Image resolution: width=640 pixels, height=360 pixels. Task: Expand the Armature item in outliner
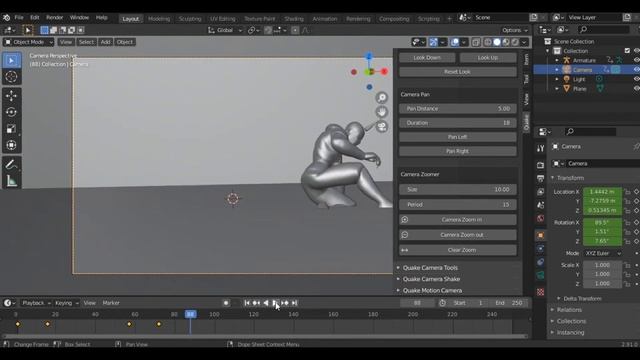[557, 60]
